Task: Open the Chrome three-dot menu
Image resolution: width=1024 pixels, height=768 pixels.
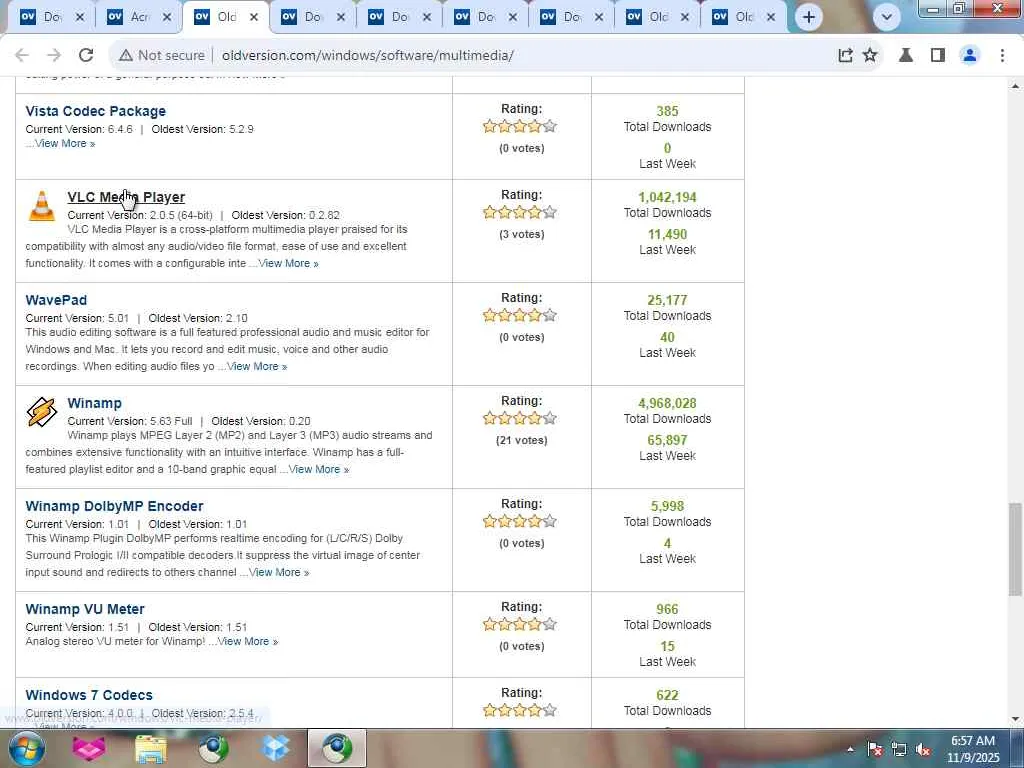Action: [x=1002, y=56]
